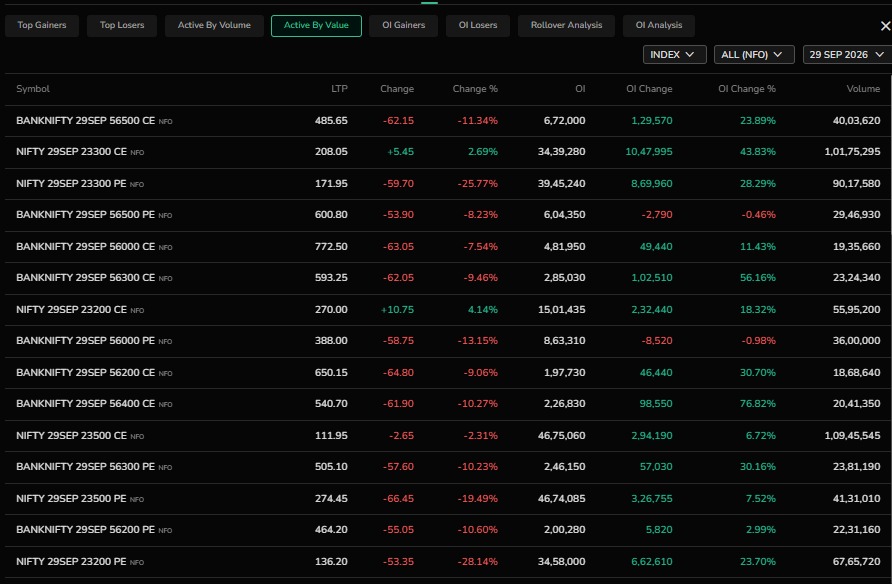Open Active By Volume tab
Image resolution: width=892 pixels, height=584 pixels.
coord(214,25)
